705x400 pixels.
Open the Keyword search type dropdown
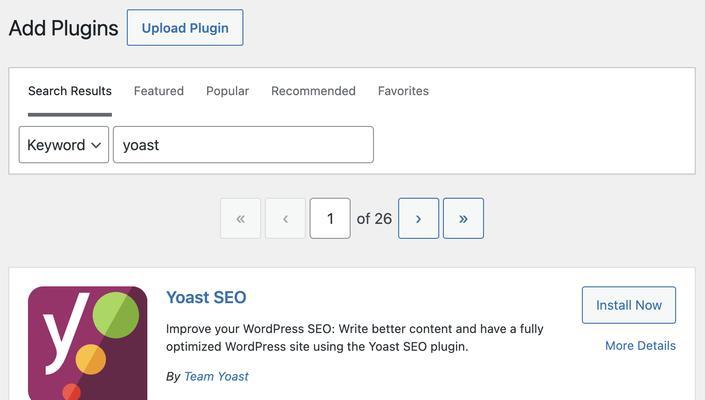point(64,145)
